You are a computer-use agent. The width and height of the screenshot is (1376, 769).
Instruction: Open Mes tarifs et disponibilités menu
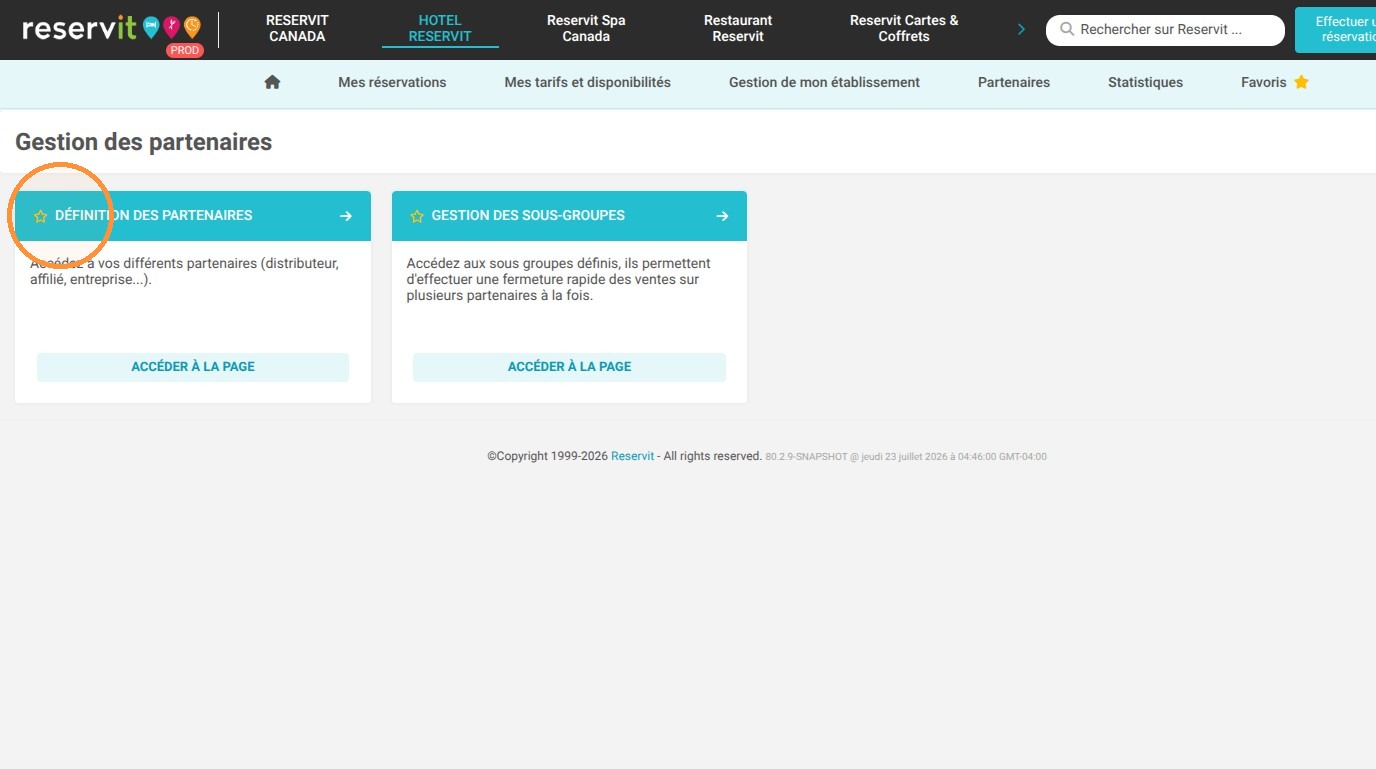coord(588,82)
